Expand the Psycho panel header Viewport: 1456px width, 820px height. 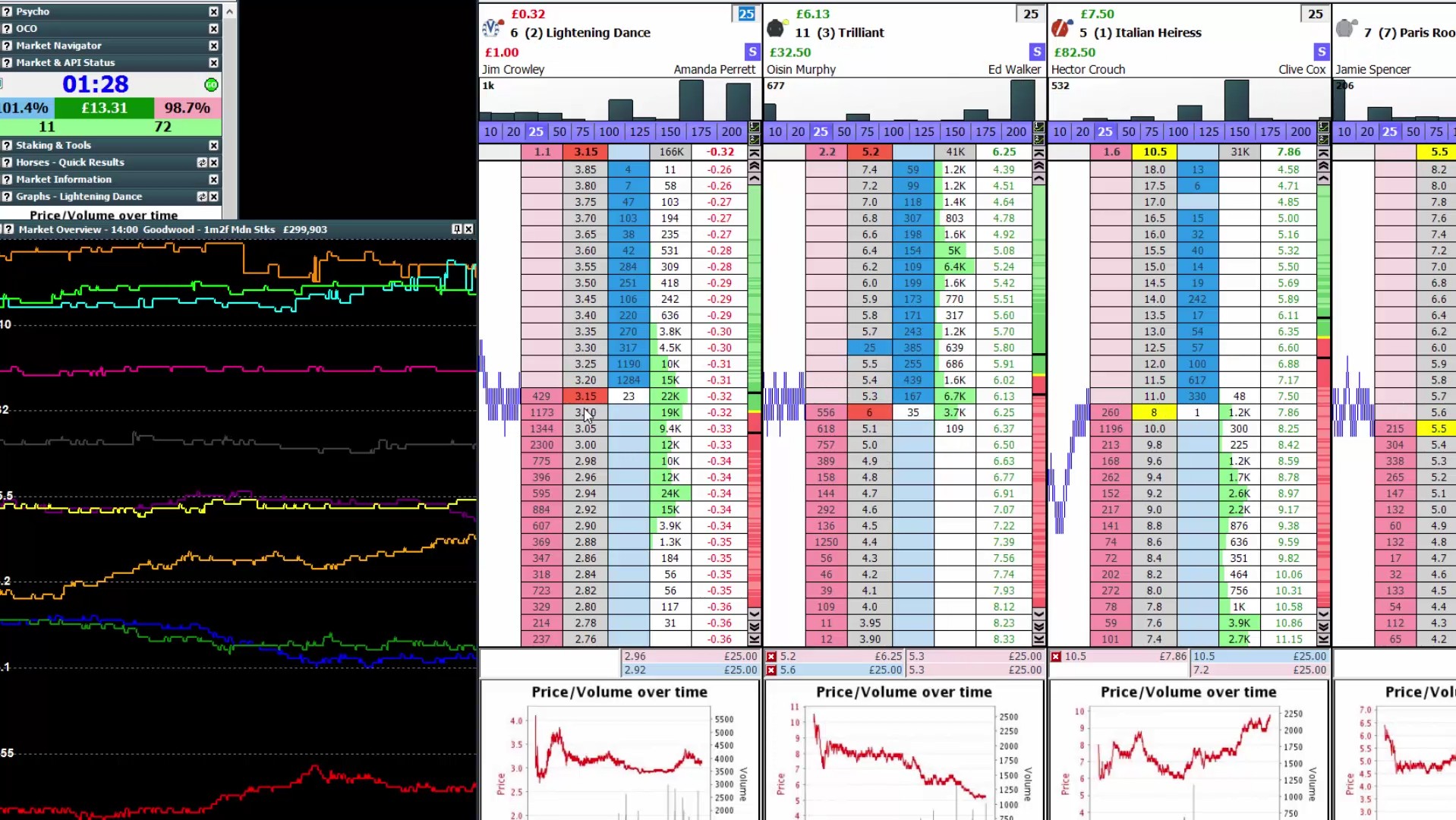111,11
